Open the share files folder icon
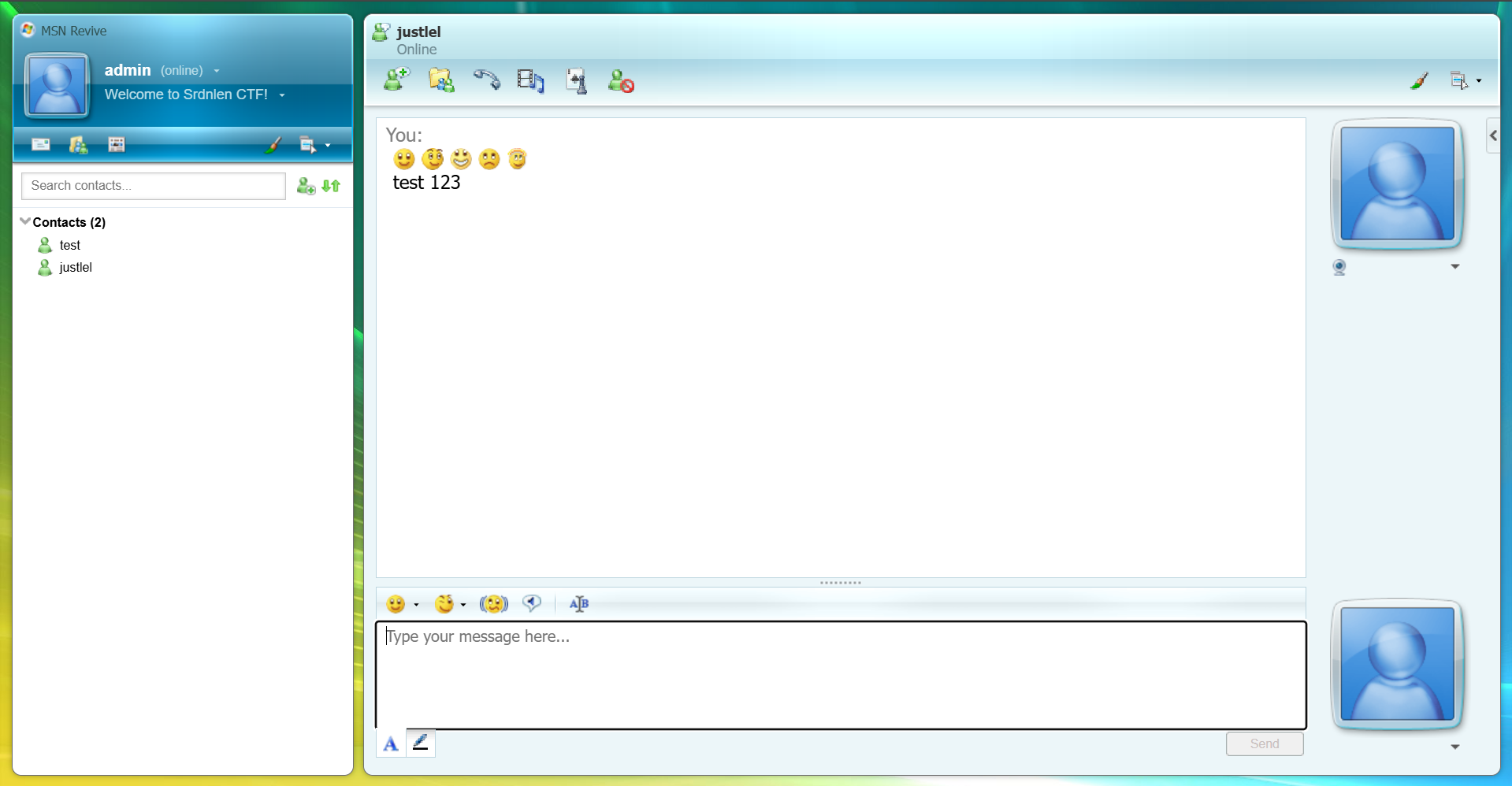The width and height of the screenshot is (1512, 786). [x=441, y=80]
